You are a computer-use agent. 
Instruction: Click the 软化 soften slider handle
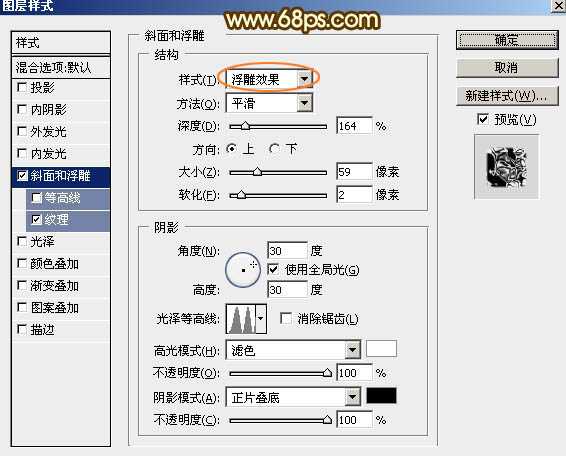241,195
